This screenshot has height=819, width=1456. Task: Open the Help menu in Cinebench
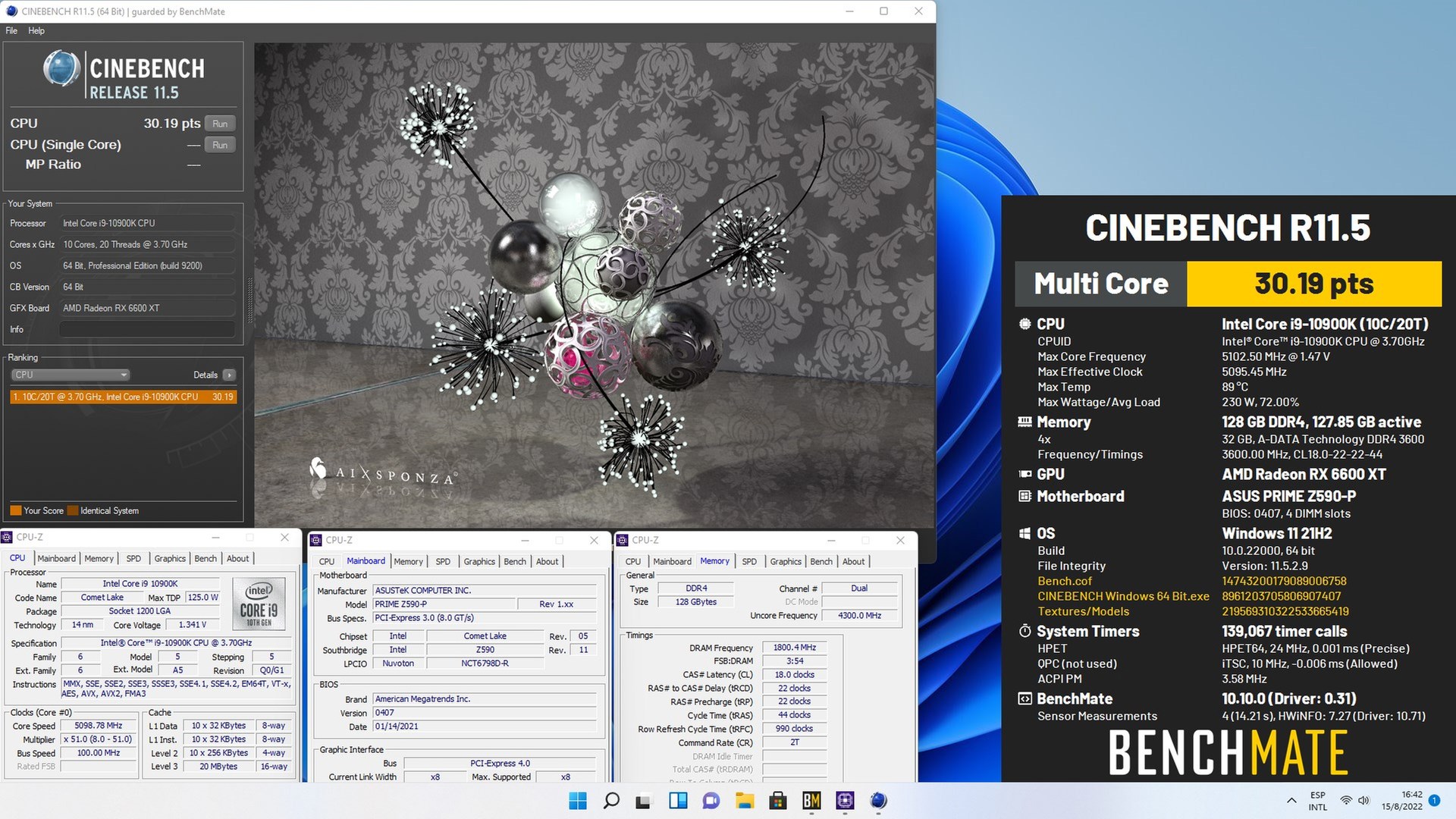coord(36,31)
